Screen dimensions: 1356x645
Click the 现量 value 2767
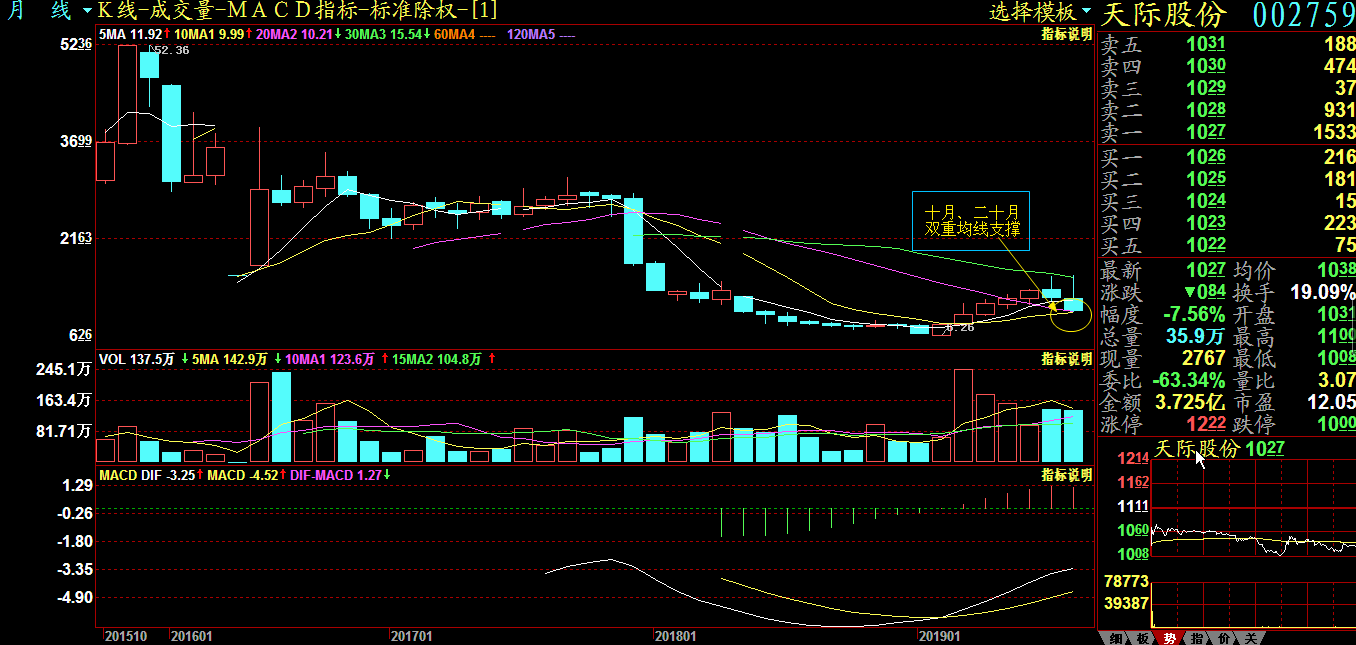[1202, 358]
